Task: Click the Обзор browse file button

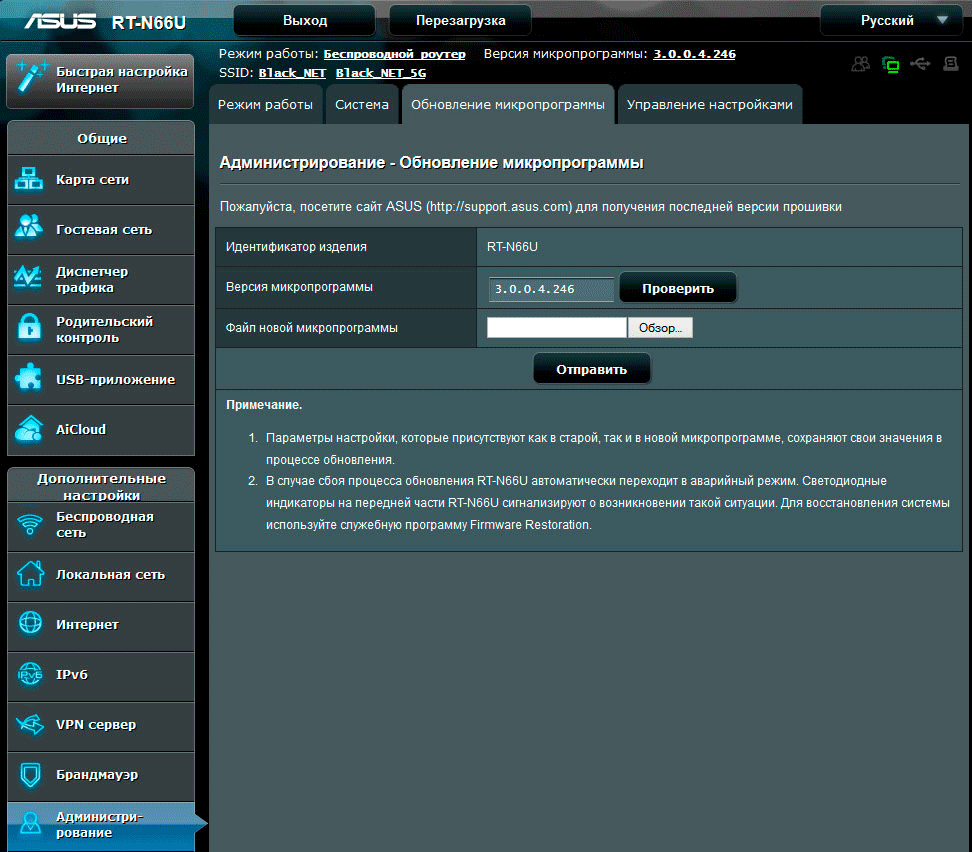Action: pyautogui.click(x=660, y=328)
